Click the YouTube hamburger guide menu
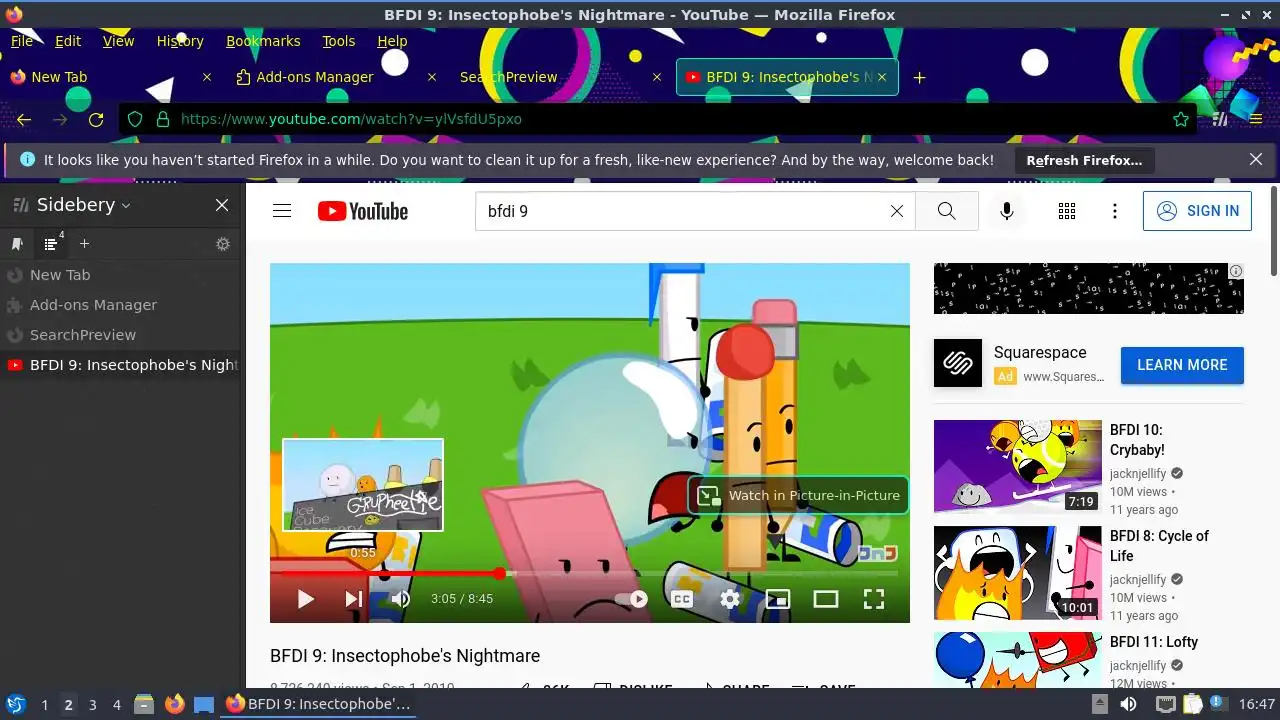Viewport: 1280px width, 720px height. [x=282, y=211]
